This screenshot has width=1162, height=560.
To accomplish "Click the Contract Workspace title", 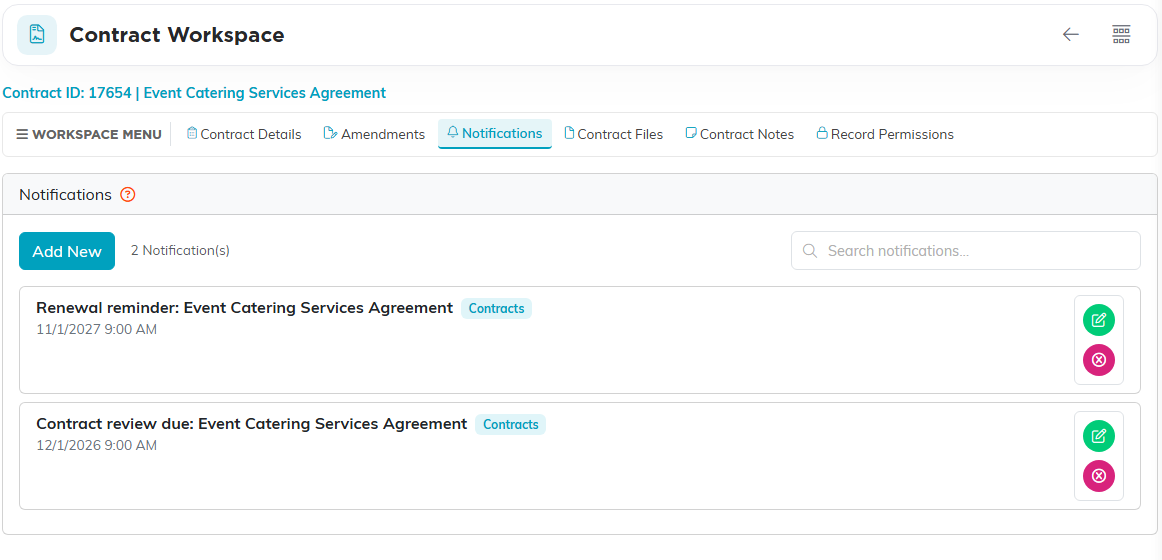I will point(177,35).
